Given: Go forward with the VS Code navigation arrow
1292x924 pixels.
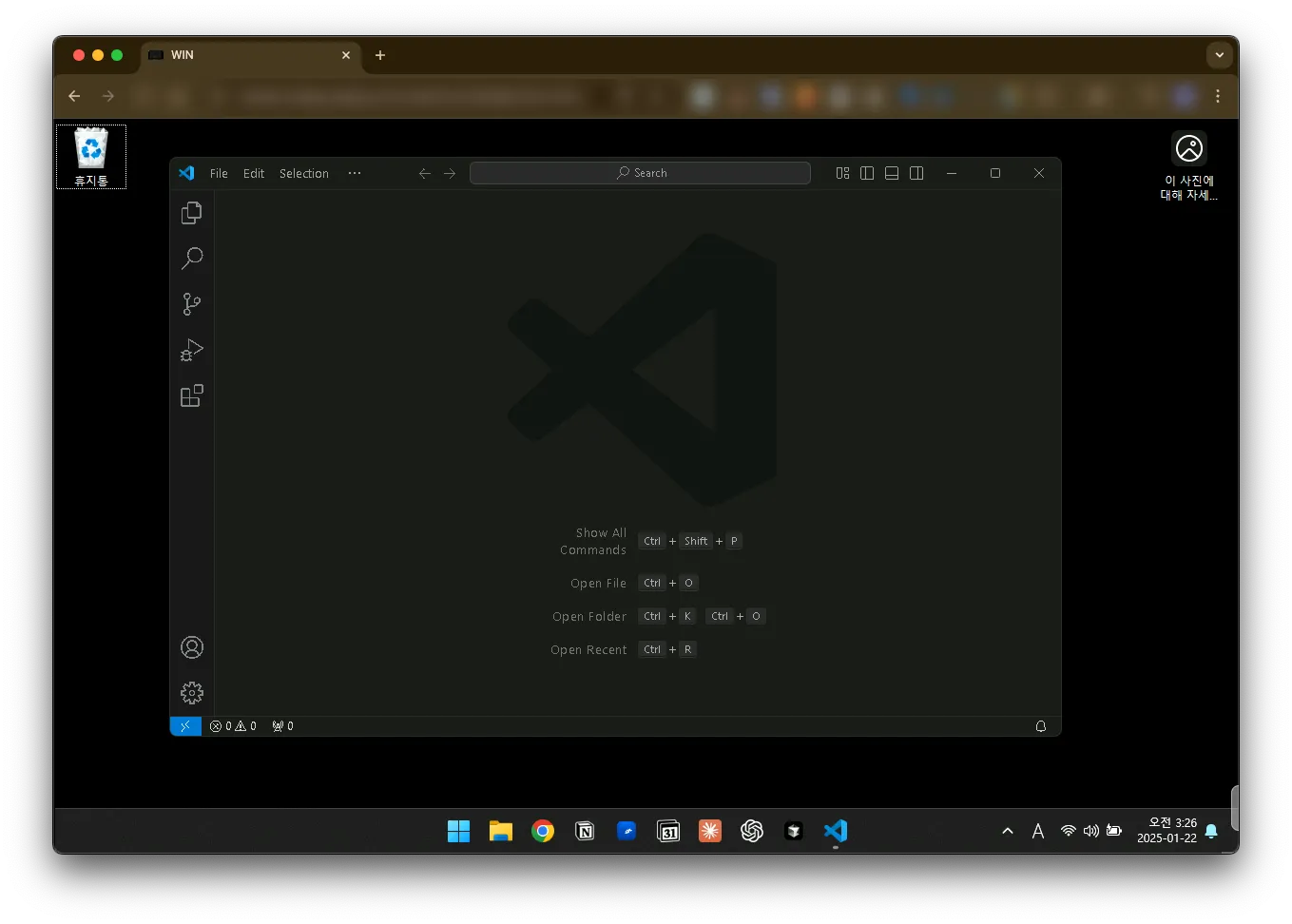Looking at the screenshot, I should [x=450, y=173].
